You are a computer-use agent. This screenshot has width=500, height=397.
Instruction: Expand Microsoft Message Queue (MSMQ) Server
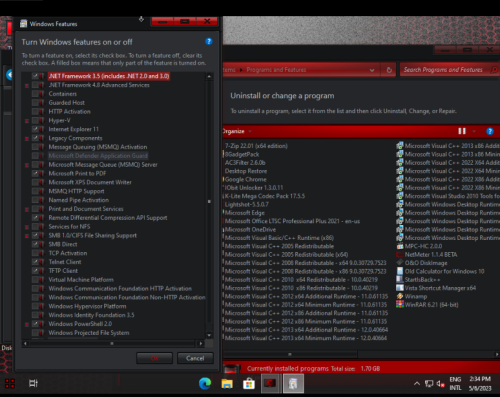point(27,165)
